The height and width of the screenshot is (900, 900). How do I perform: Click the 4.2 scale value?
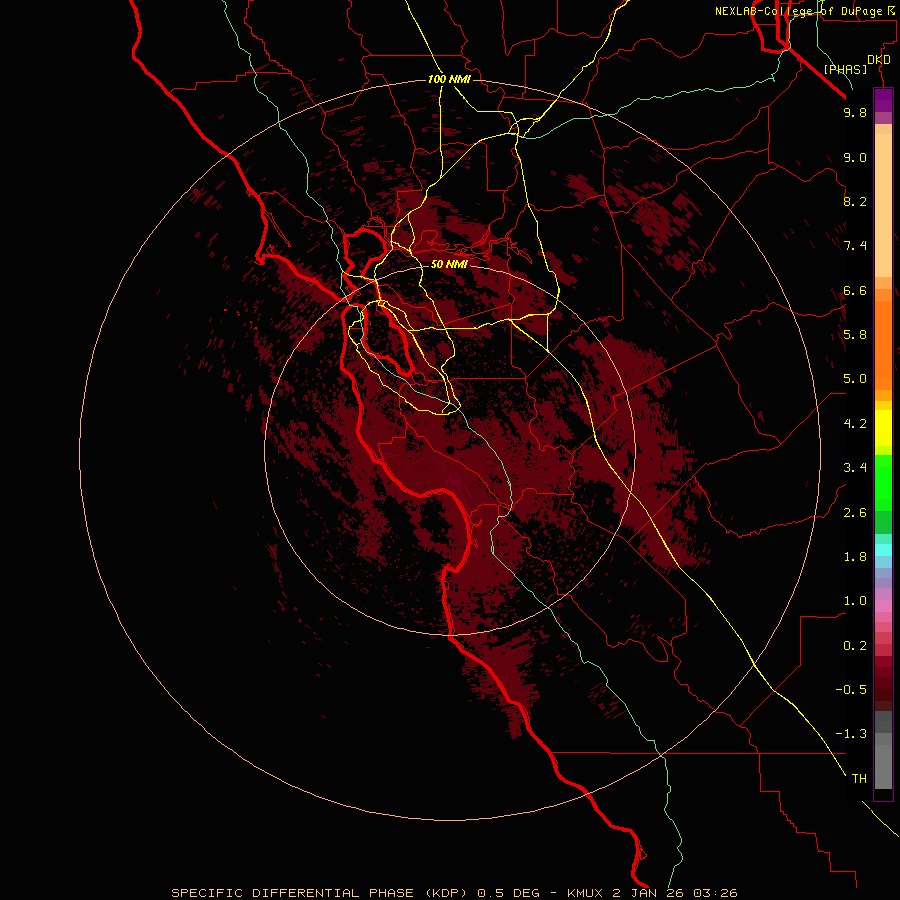855,424
